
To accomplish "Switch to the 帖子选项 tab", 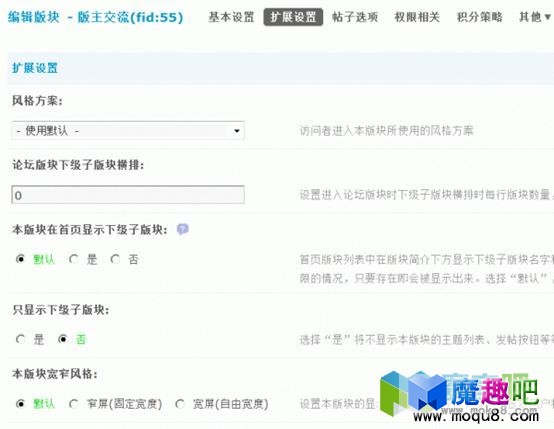I will 355,17.
